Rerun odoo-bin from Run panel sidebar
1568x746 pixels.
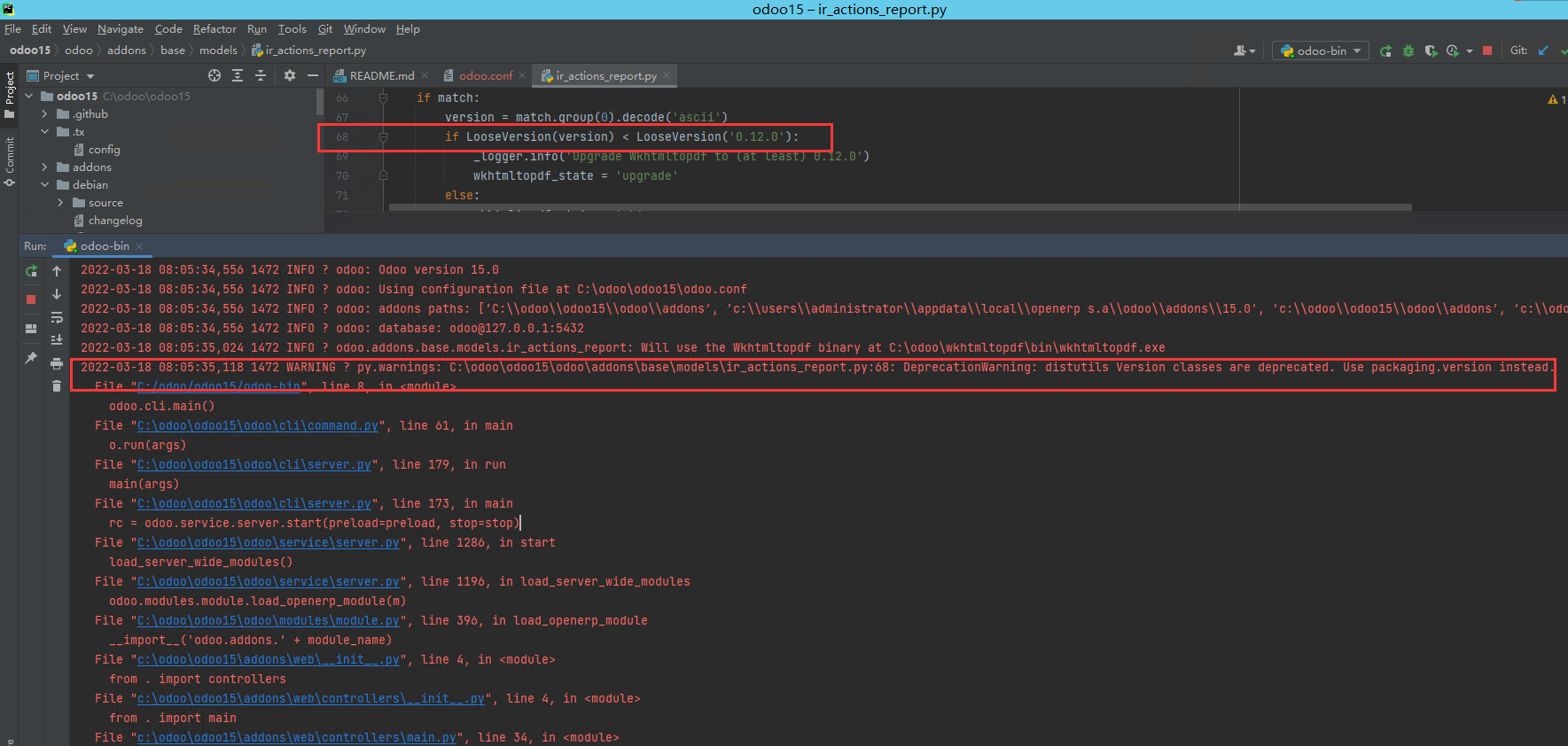tap(31, 271)
